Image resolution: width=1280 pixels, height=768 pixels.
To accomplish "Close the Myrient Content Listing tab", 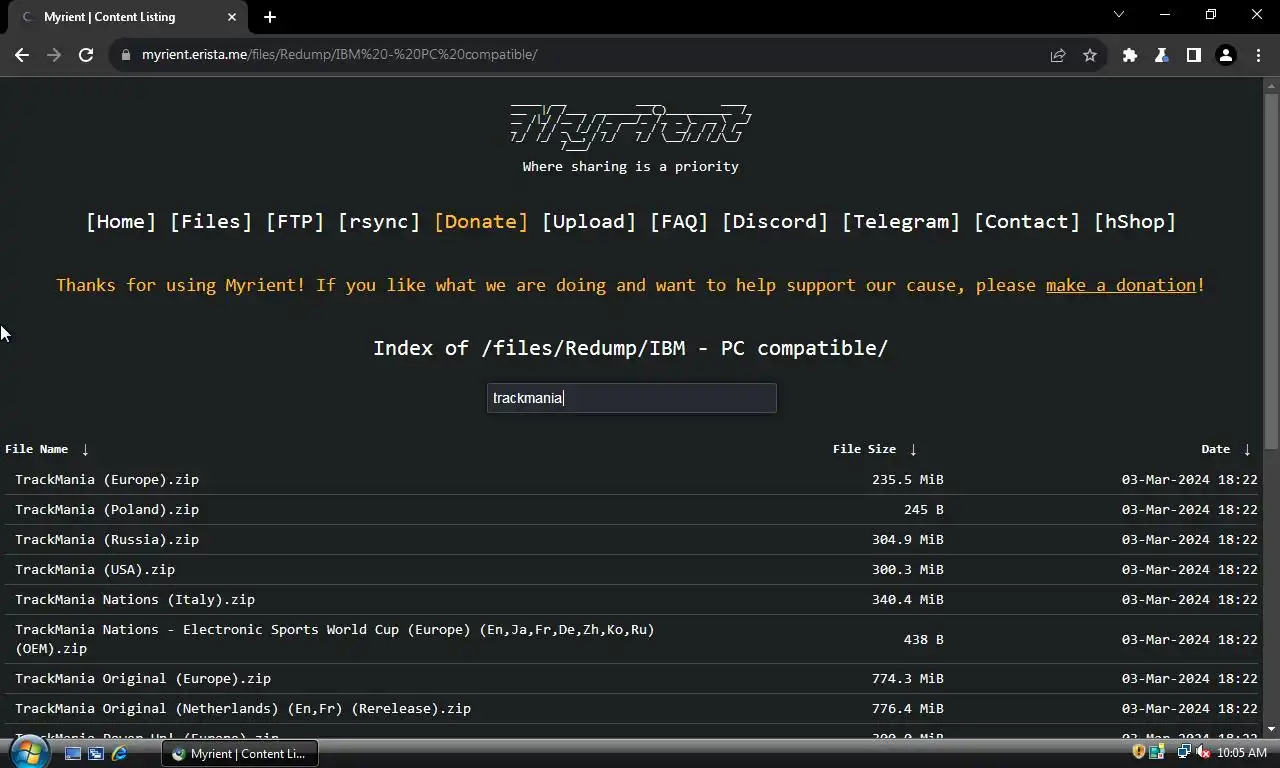I will [x=232, y=17].
